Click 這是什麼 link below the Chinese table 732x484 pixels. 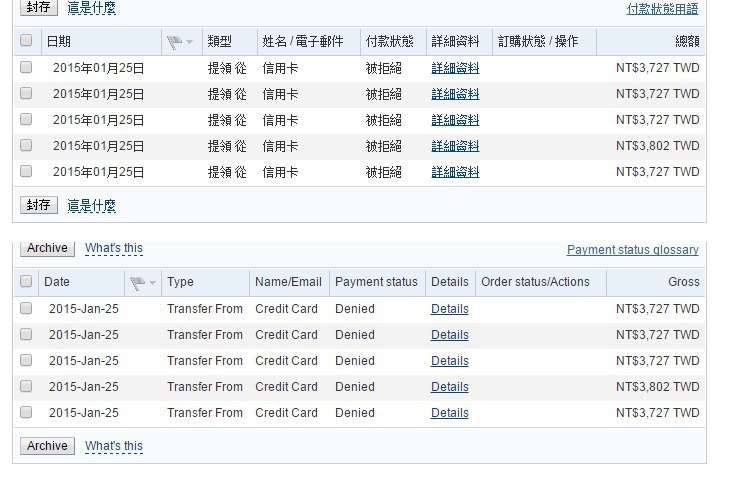point(91,206)
